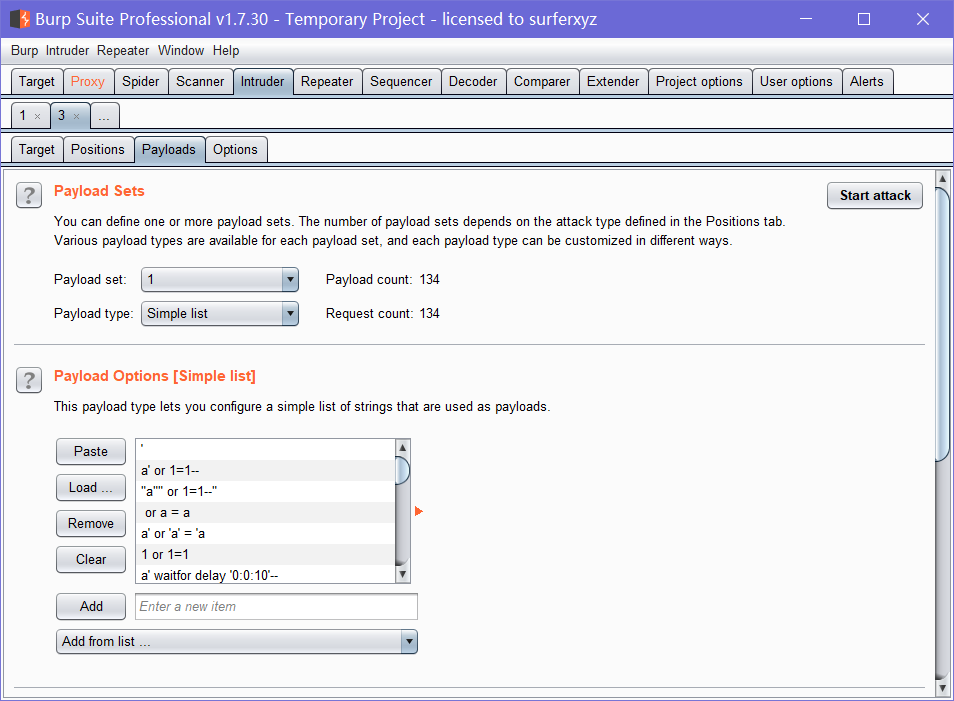Select payload row "a"" or 1=1--"

point(266,491)
